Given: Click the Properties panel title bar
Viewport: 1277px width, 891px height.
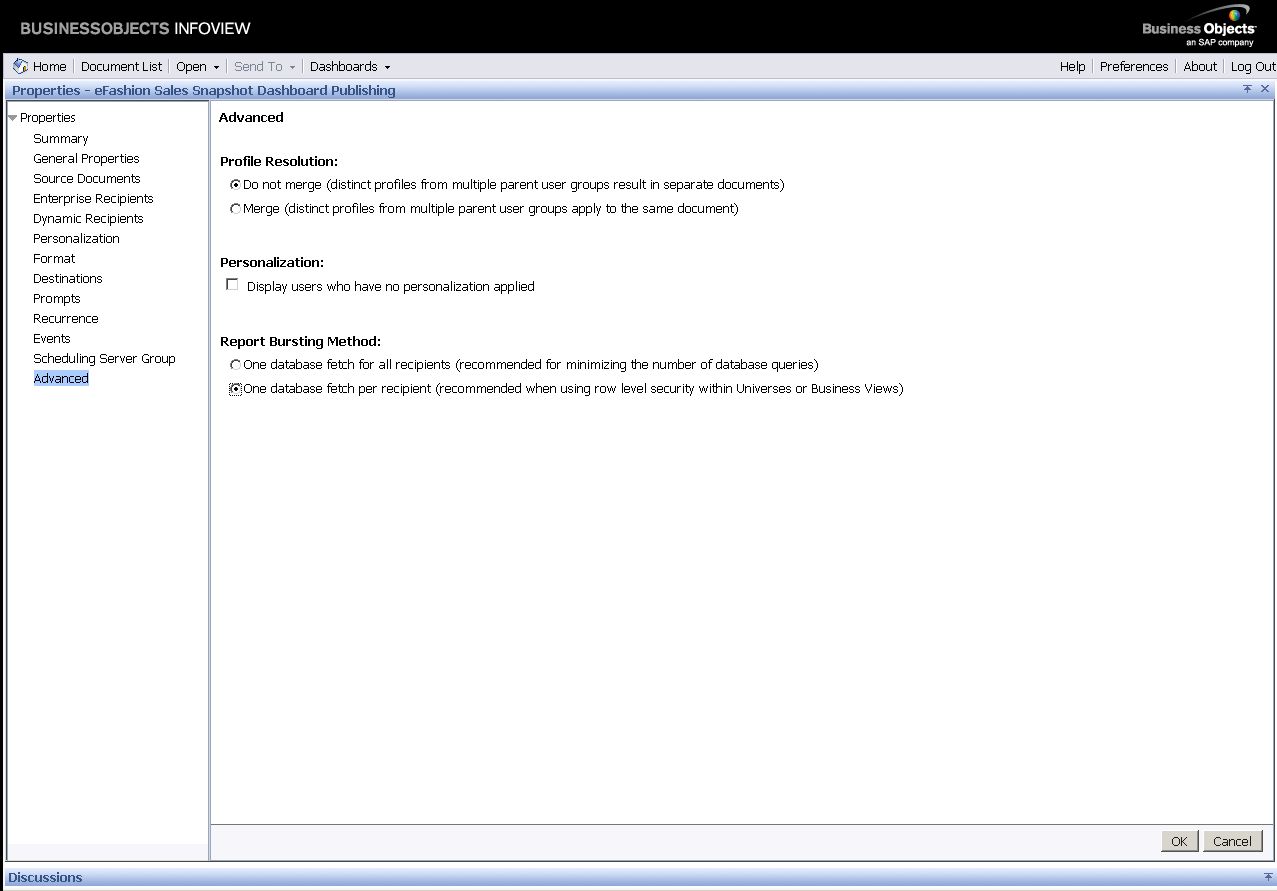Looking at the screenshot, I should click(x=638, y=90).
